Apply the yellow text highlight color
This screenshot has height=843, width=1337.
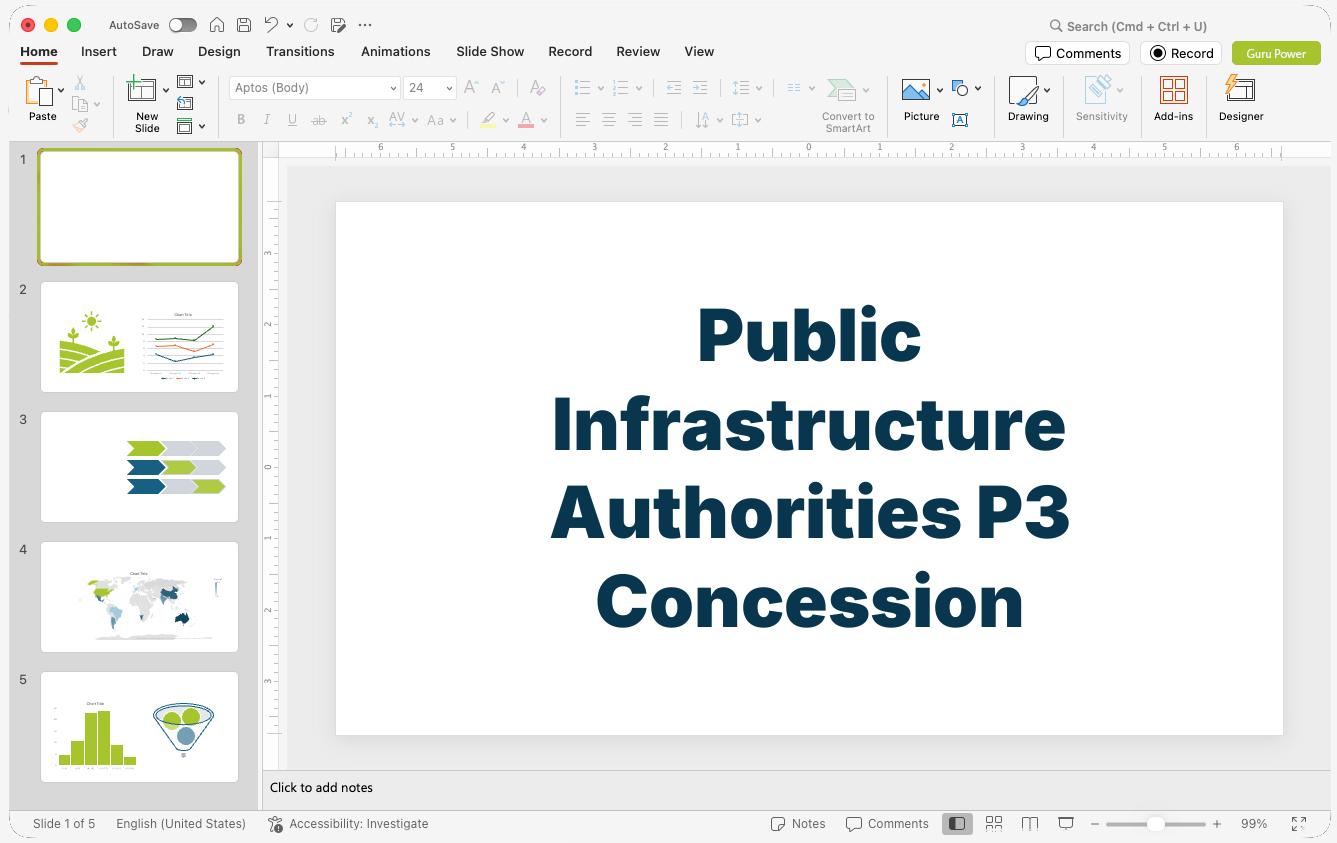pos(488,120)
